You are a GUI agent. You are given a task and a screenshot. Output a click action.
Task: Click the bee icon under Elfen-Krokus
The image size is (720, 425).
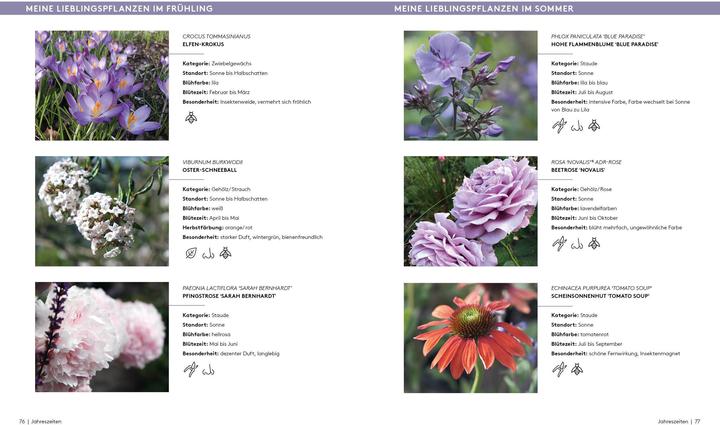tap(191, 118)
